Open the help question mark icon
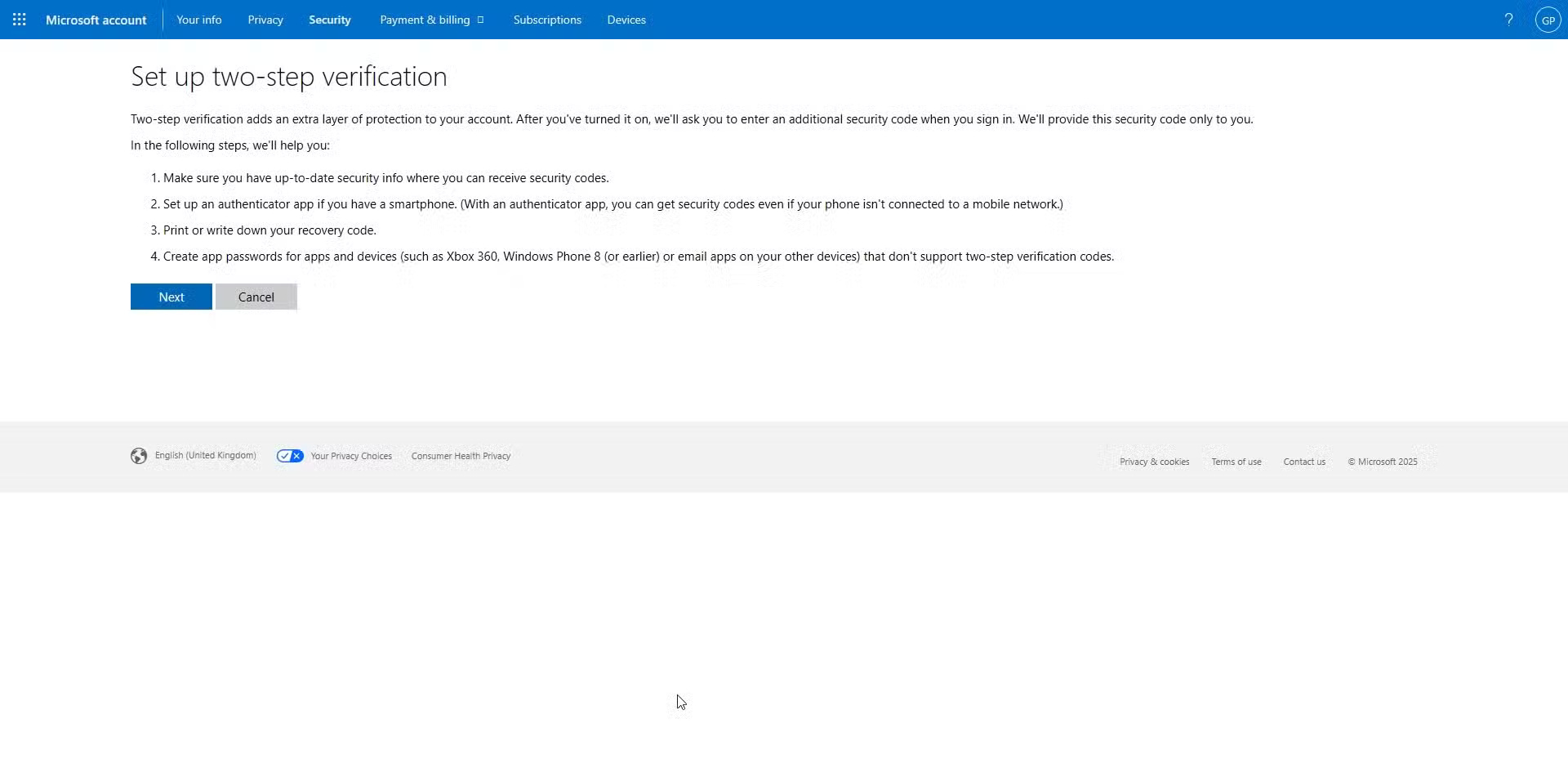Screen dimensions: 1568x759 1508,20
